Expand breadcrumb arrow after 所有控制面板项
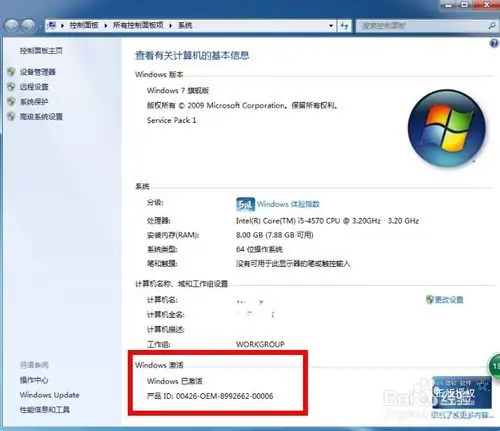The image size is (500, 431). (x=170, y=26)
